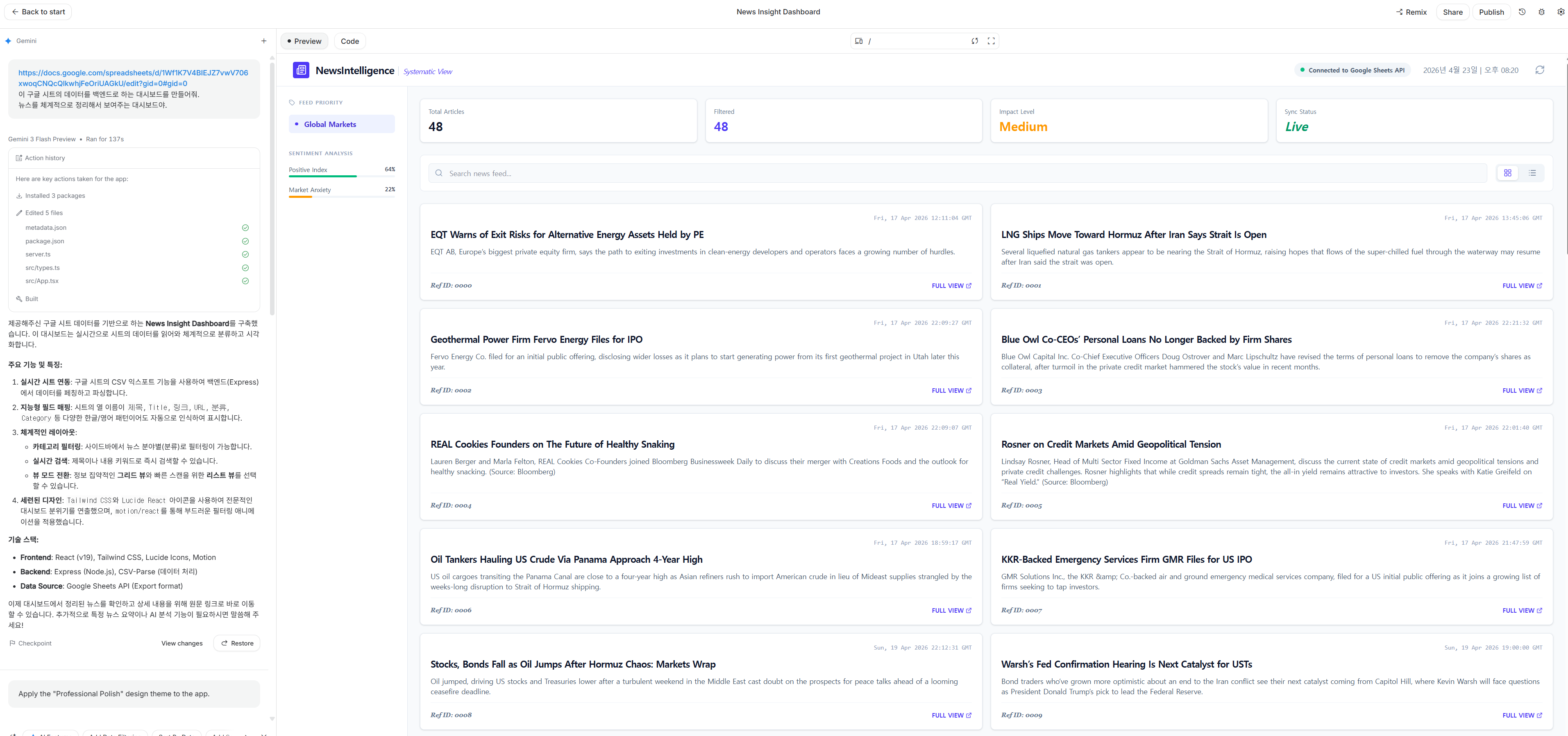This screenshot has width=1568, height=736.
Task: Open FULL VIEW for LNG Ships article
Action: click(1522, 286)
